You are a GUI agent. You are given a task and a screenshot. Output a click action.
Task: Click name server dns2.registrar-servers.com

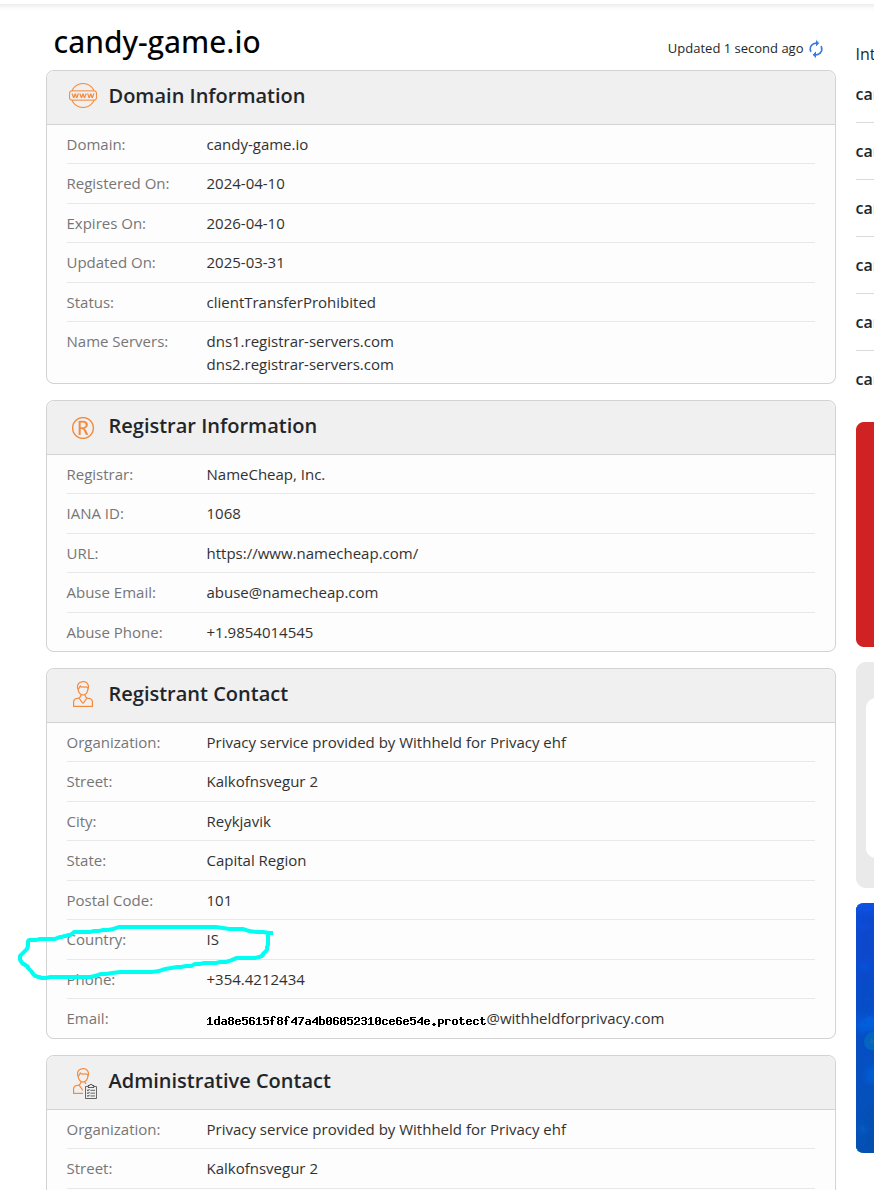[x=300, y=365]
